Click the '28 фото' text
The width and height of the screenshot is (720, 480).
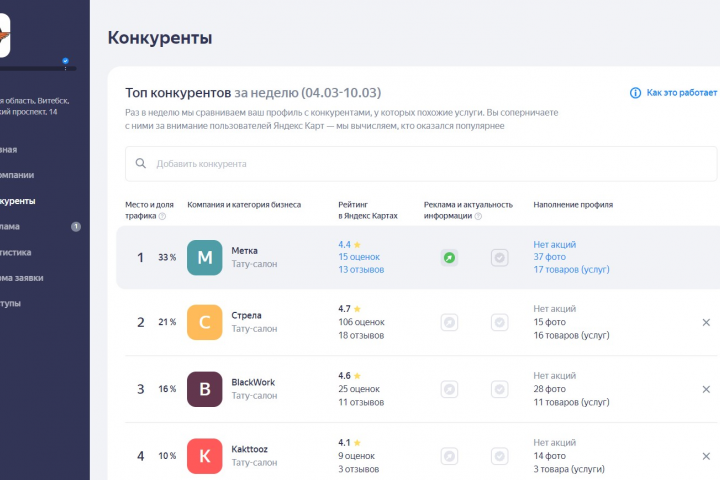click(x=549, y=390)
